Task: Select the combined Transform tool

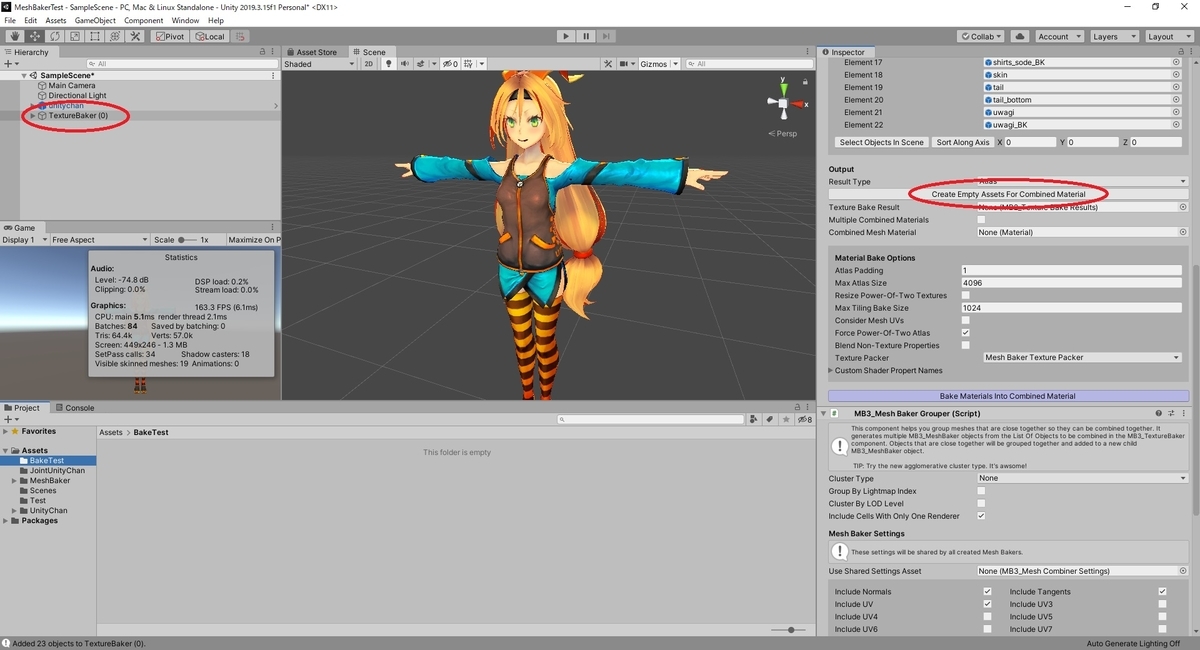Action: tap(114, 36)
